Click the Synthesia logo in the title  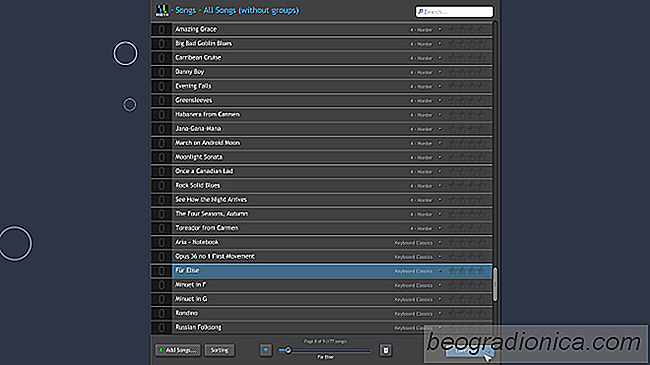162,10
